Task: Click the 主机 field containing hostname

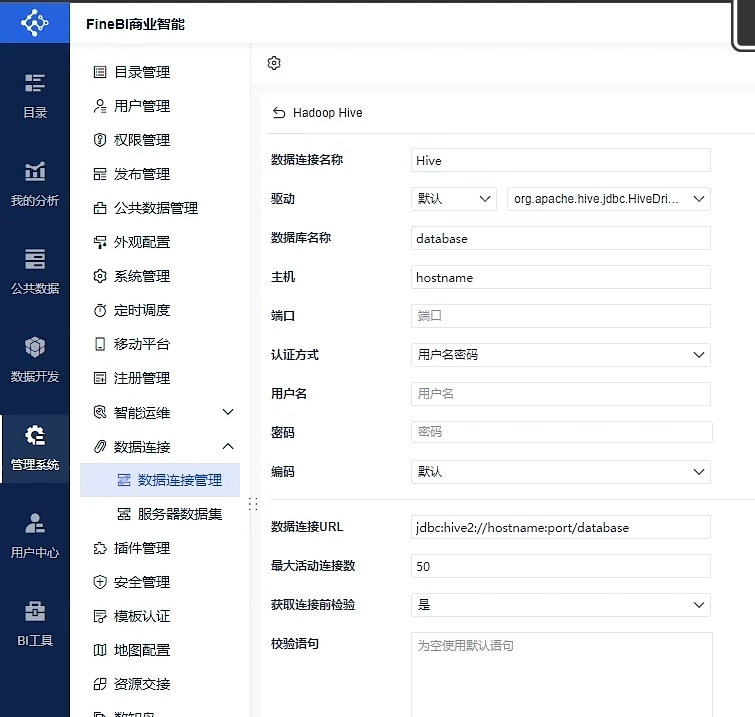Action: pos(560,277)
